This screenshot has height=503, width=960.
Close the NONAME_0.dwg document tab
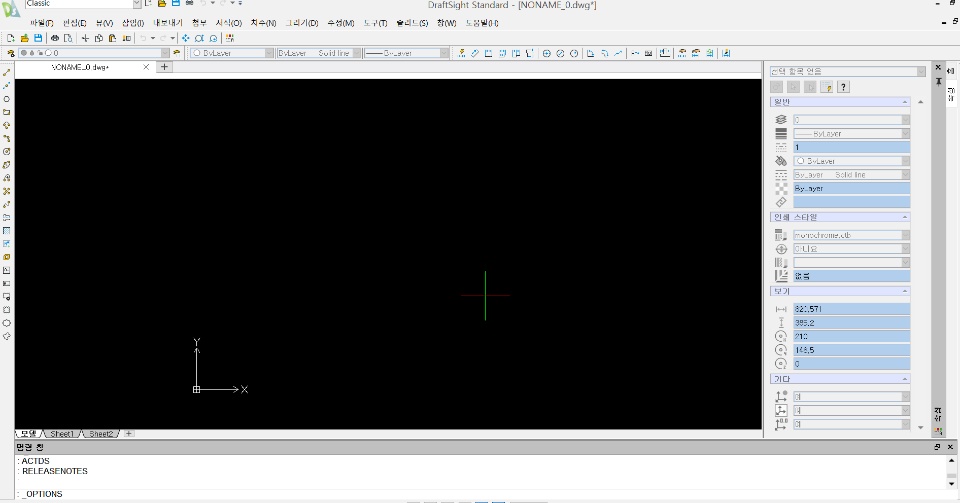click(146, 67)
